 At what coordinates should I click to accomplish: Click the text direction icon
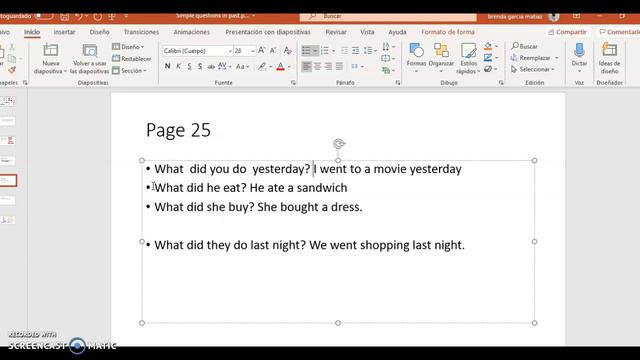(386, 47)
